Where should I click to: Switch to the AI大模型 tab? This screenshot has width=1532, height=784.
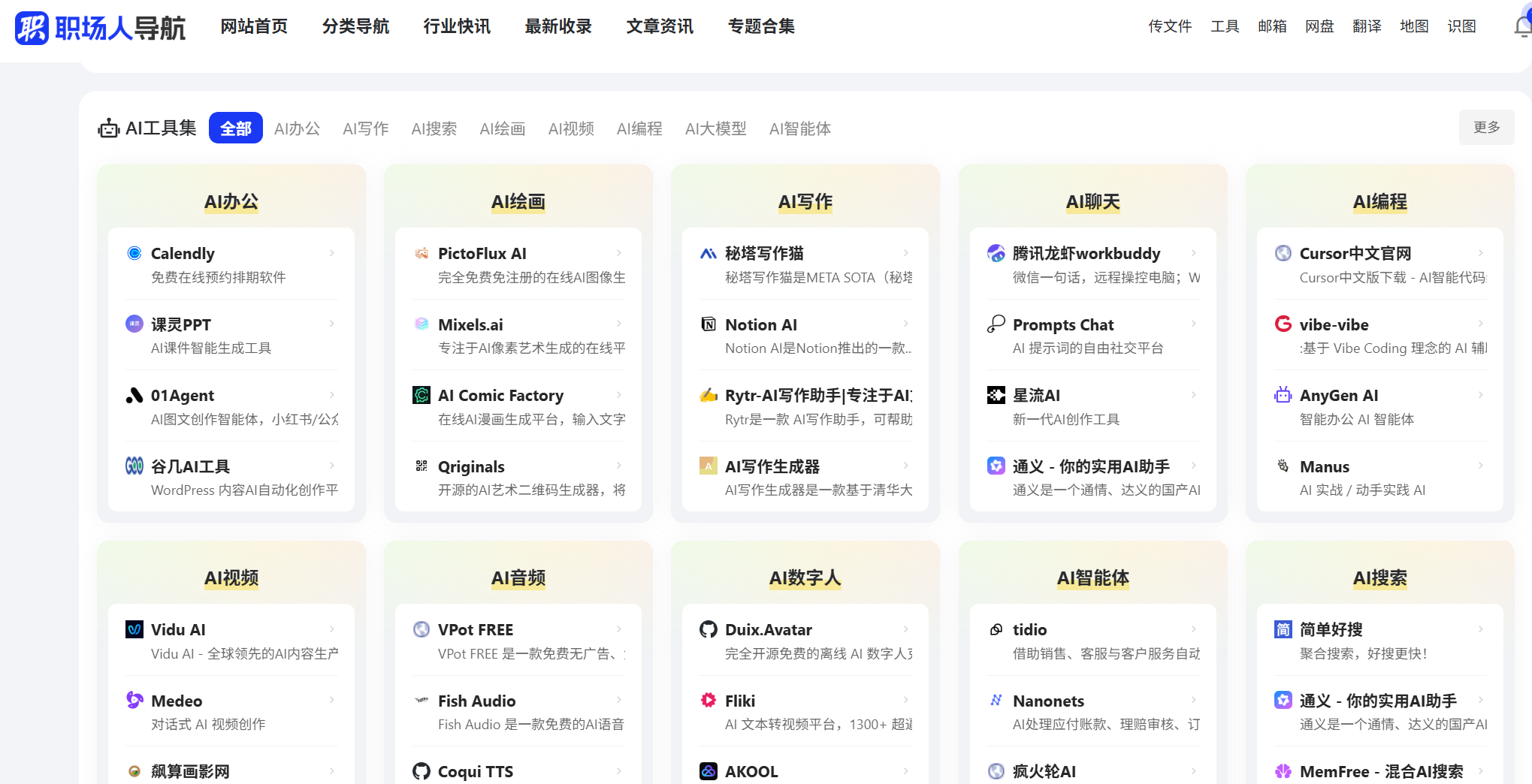click(x=716, y=128)
